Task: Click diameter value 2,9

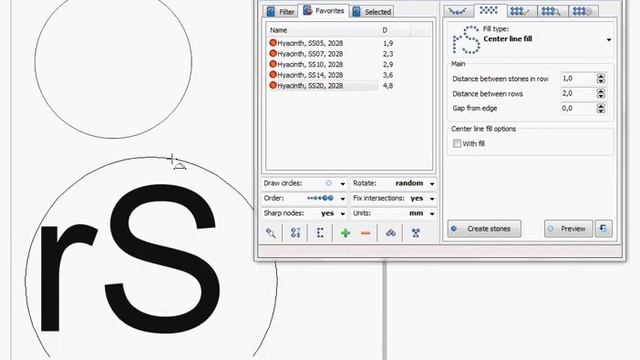Action: (388, 64)
